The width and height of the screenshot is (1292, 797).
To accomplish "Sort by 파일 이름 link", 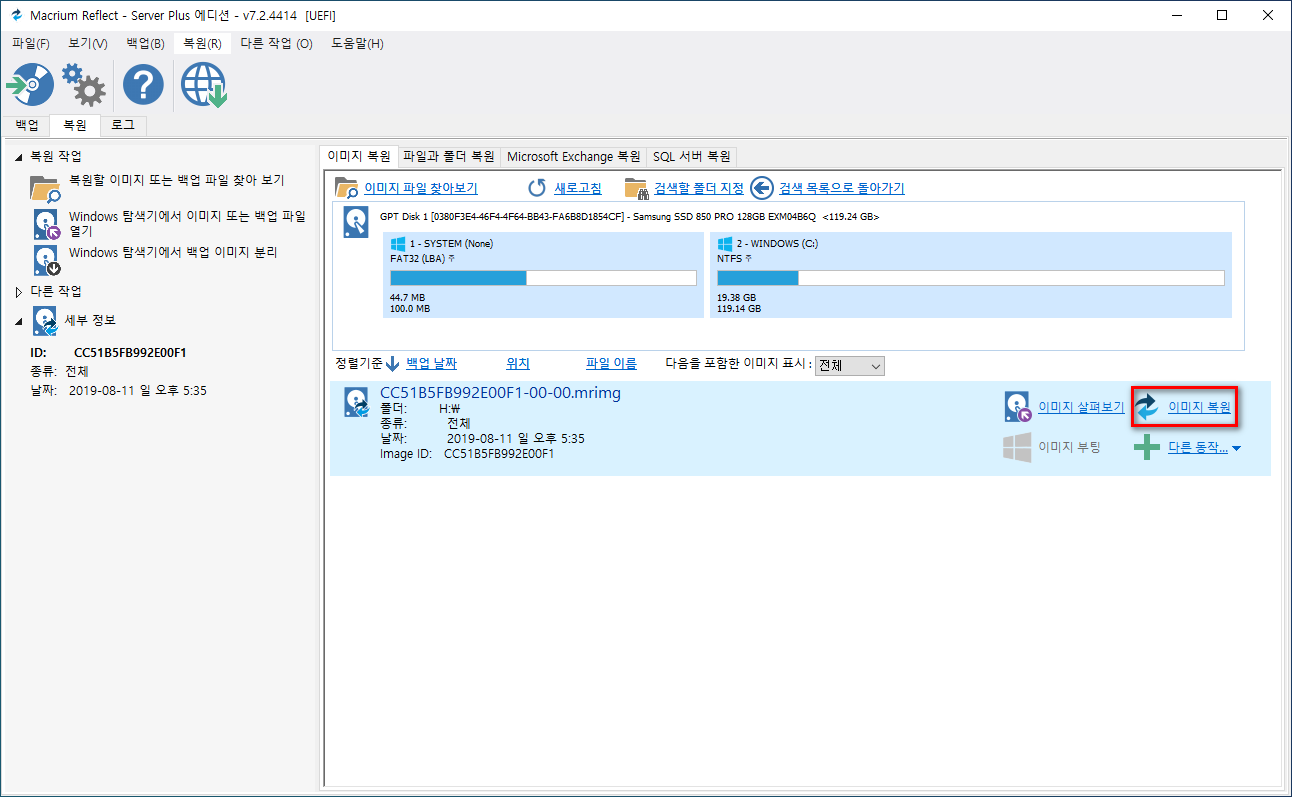I will pyautogui.click(x=611, y=364).
